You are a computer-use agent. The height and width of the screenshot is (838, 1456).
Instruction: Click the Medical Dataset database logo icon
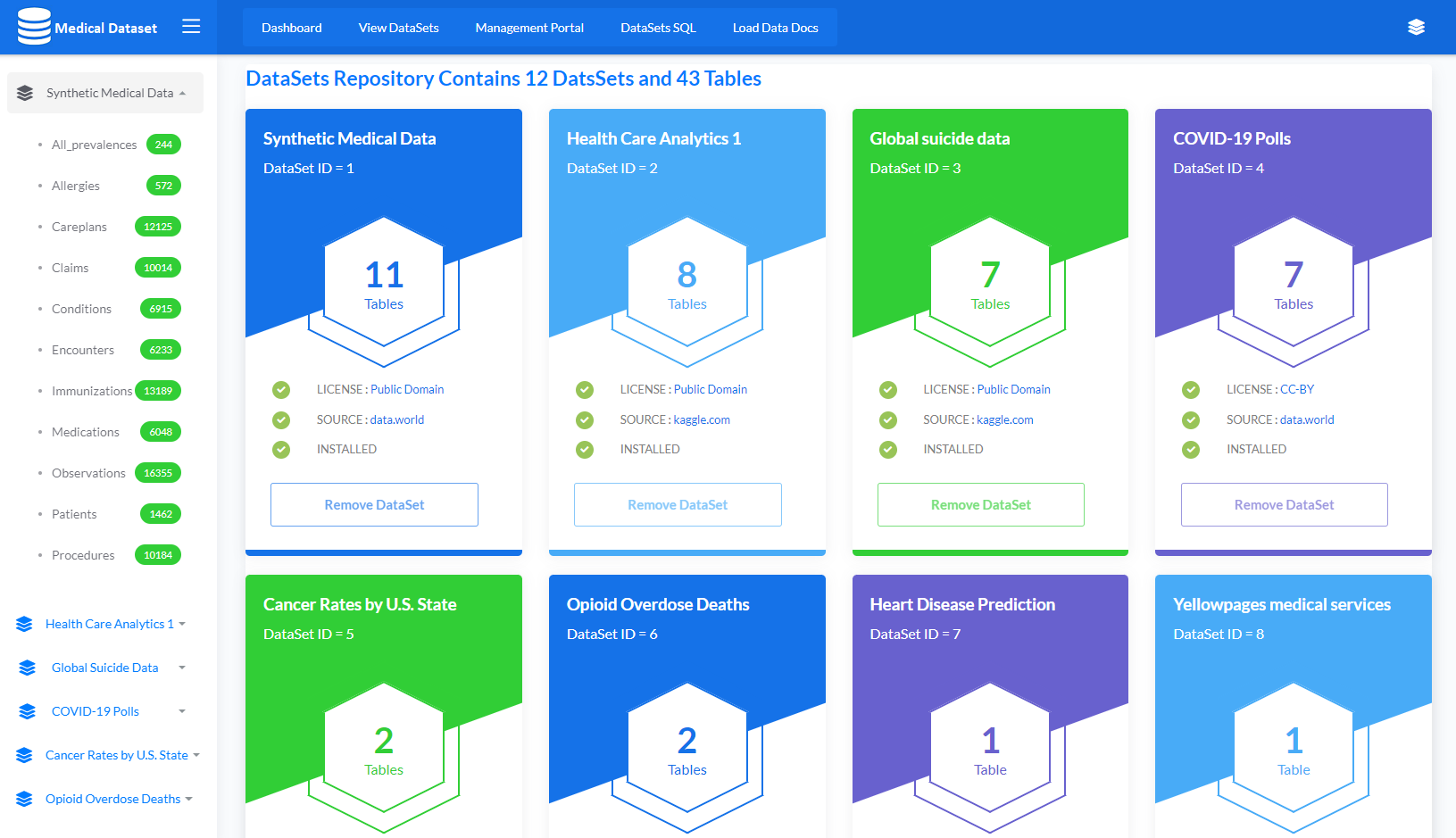click(x=34, y=27)
